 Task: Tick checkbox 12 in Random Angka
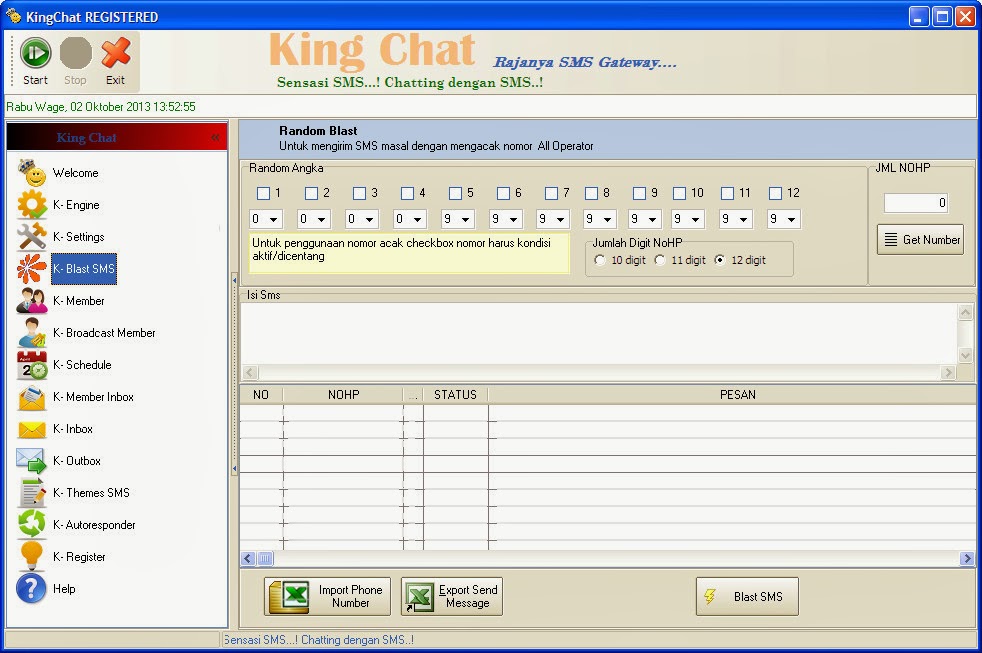(775, 193)
